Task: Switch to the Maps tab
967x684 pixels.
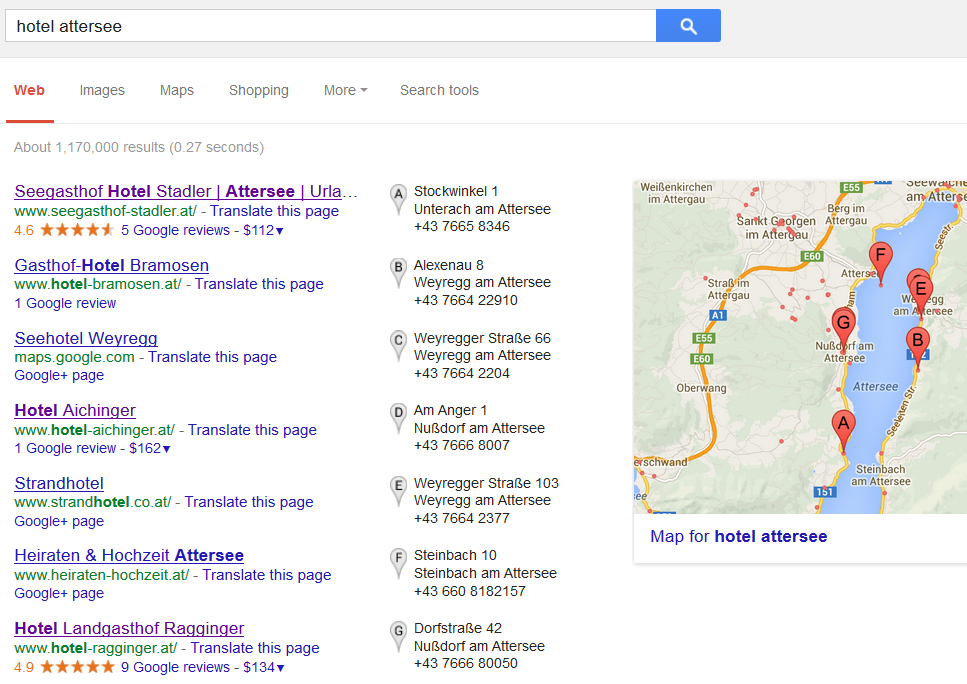Action: [x=176, y=90]
